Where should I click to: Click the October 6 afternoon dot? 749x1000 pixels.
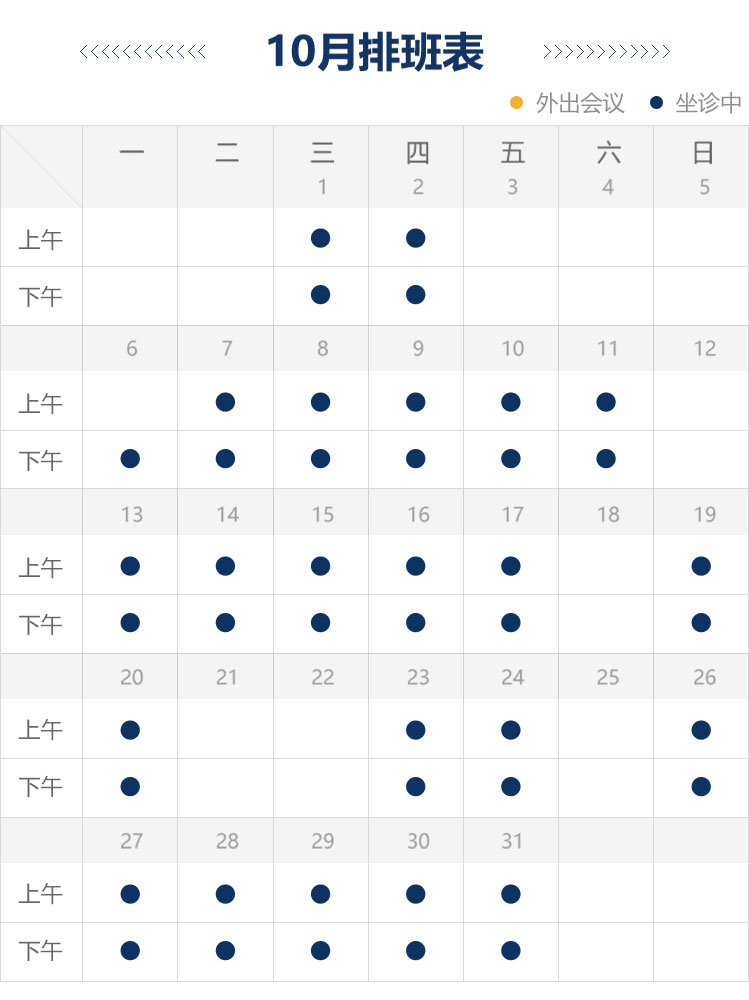[x=130, y=459]
